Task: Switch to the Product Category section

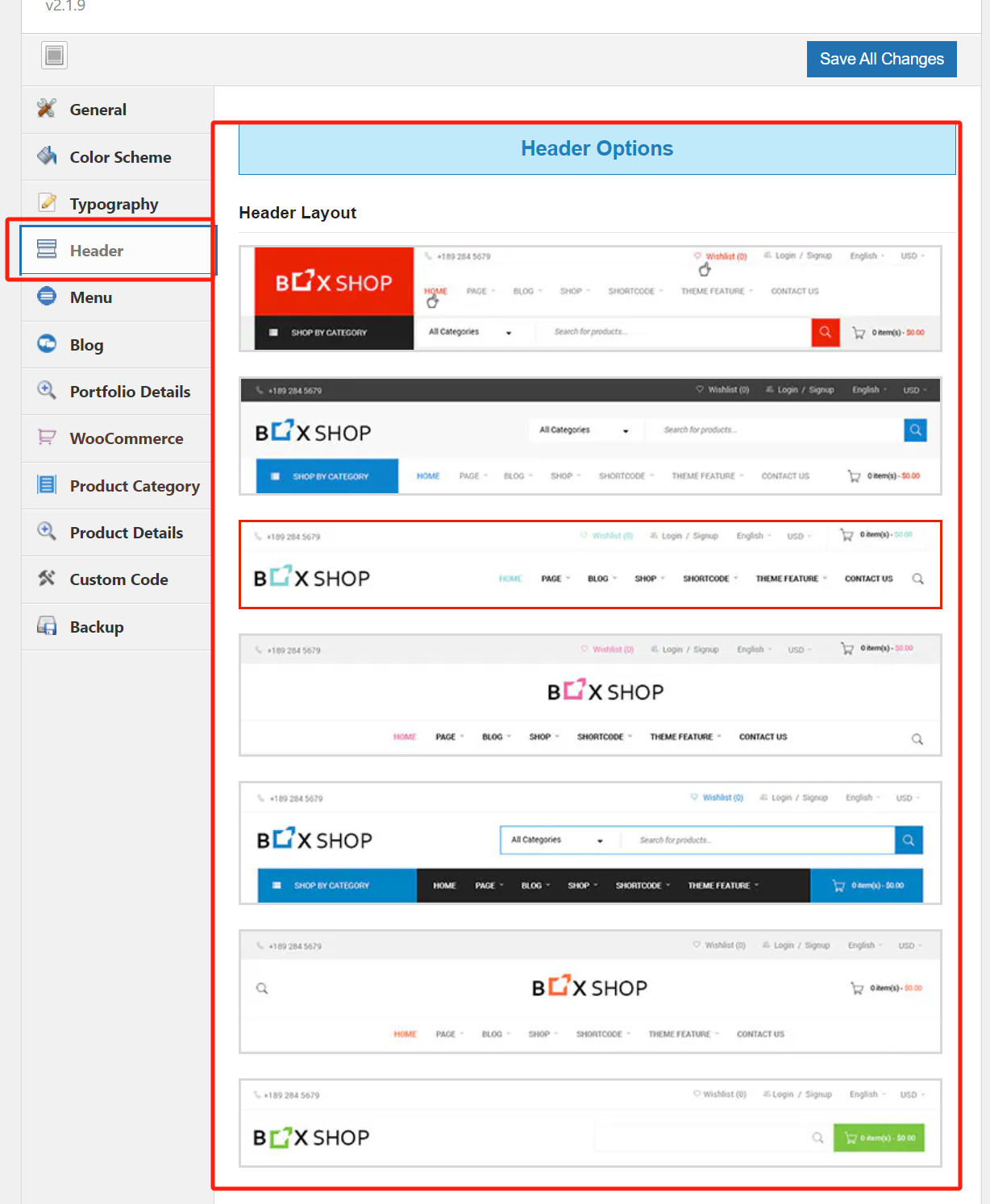Action: click(x=135, y=485)
